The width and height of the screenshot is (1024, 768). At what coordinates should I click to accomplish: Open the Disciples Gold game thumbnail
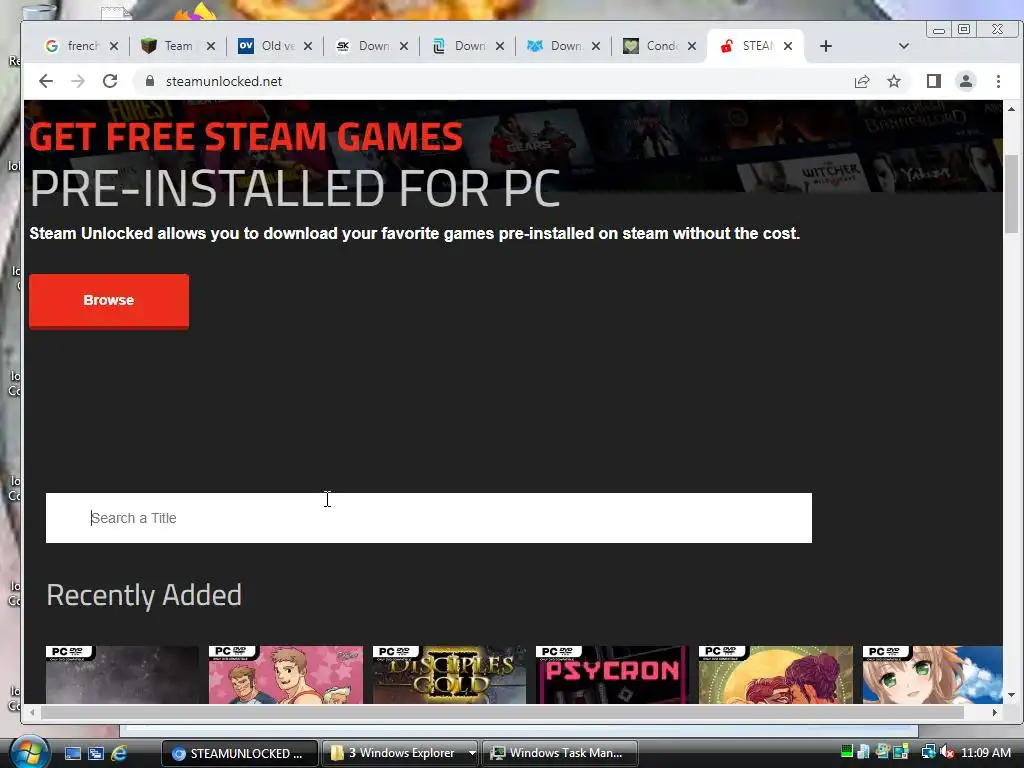click(x=449, y=675)
